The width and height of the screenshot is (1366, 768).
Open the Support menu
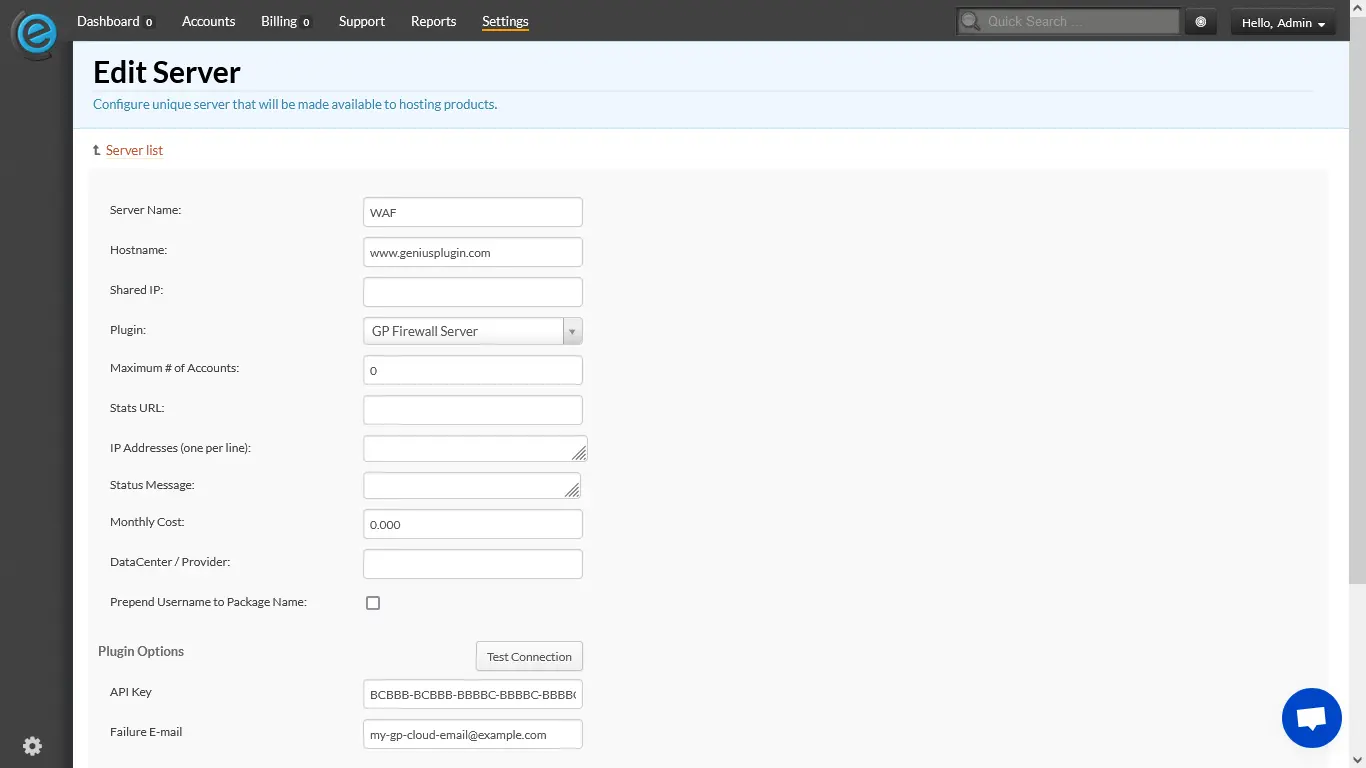(x=362, y=21)
